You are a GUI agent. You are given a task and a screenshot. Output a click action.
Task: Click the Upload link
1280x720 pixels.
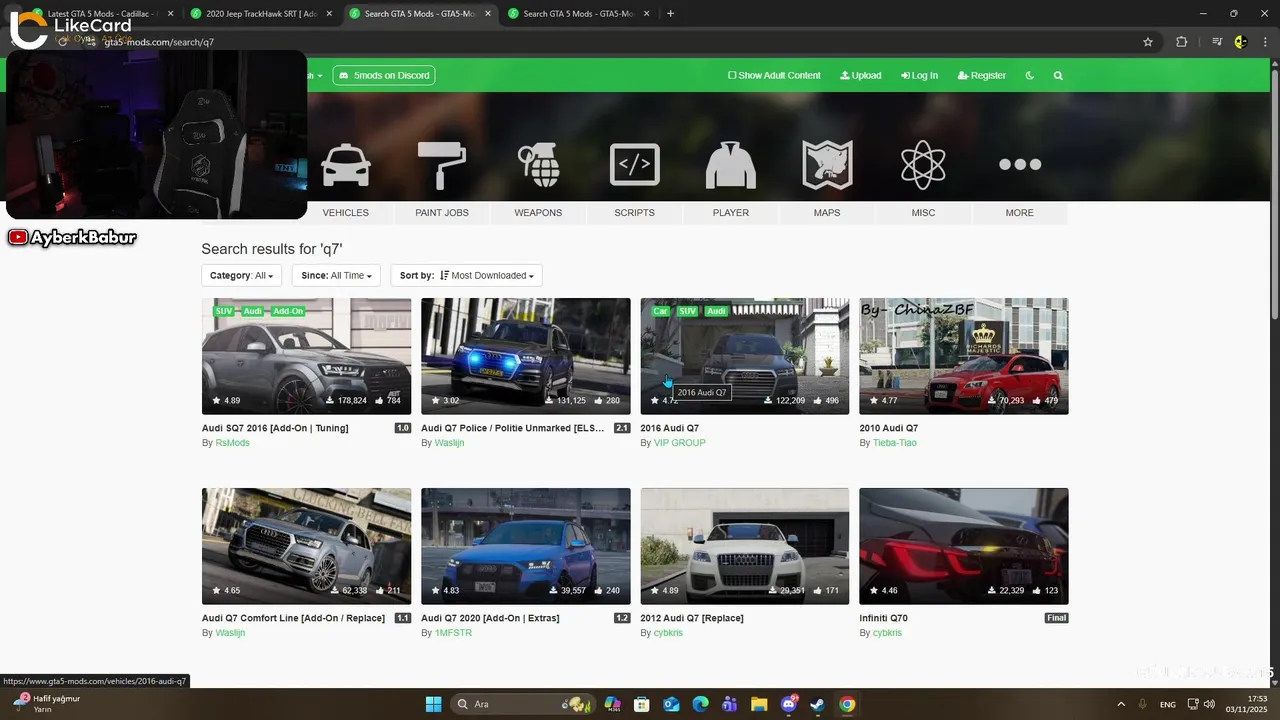click(x=861, y=75)
